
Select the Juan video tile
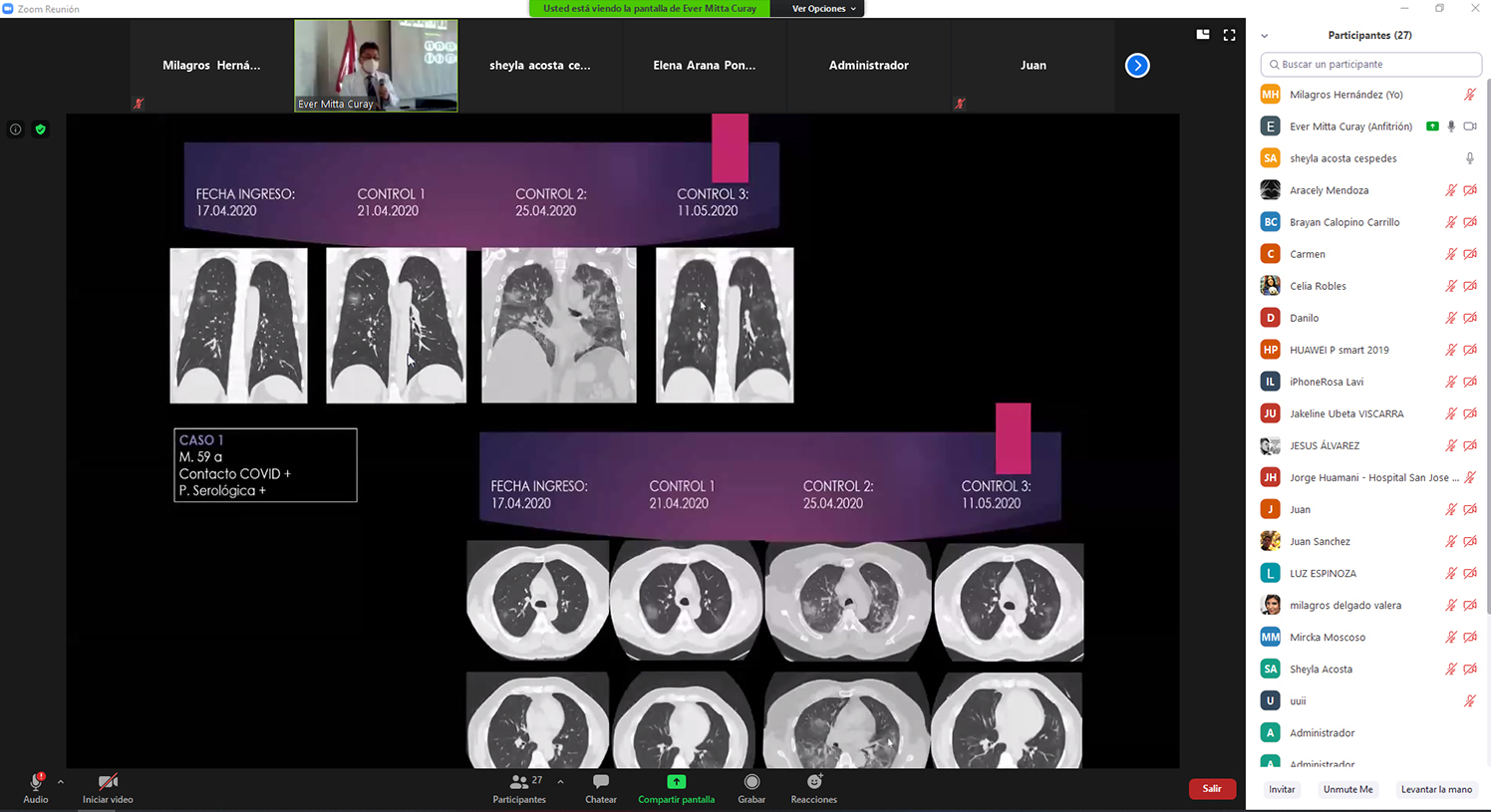point(1034,65)
